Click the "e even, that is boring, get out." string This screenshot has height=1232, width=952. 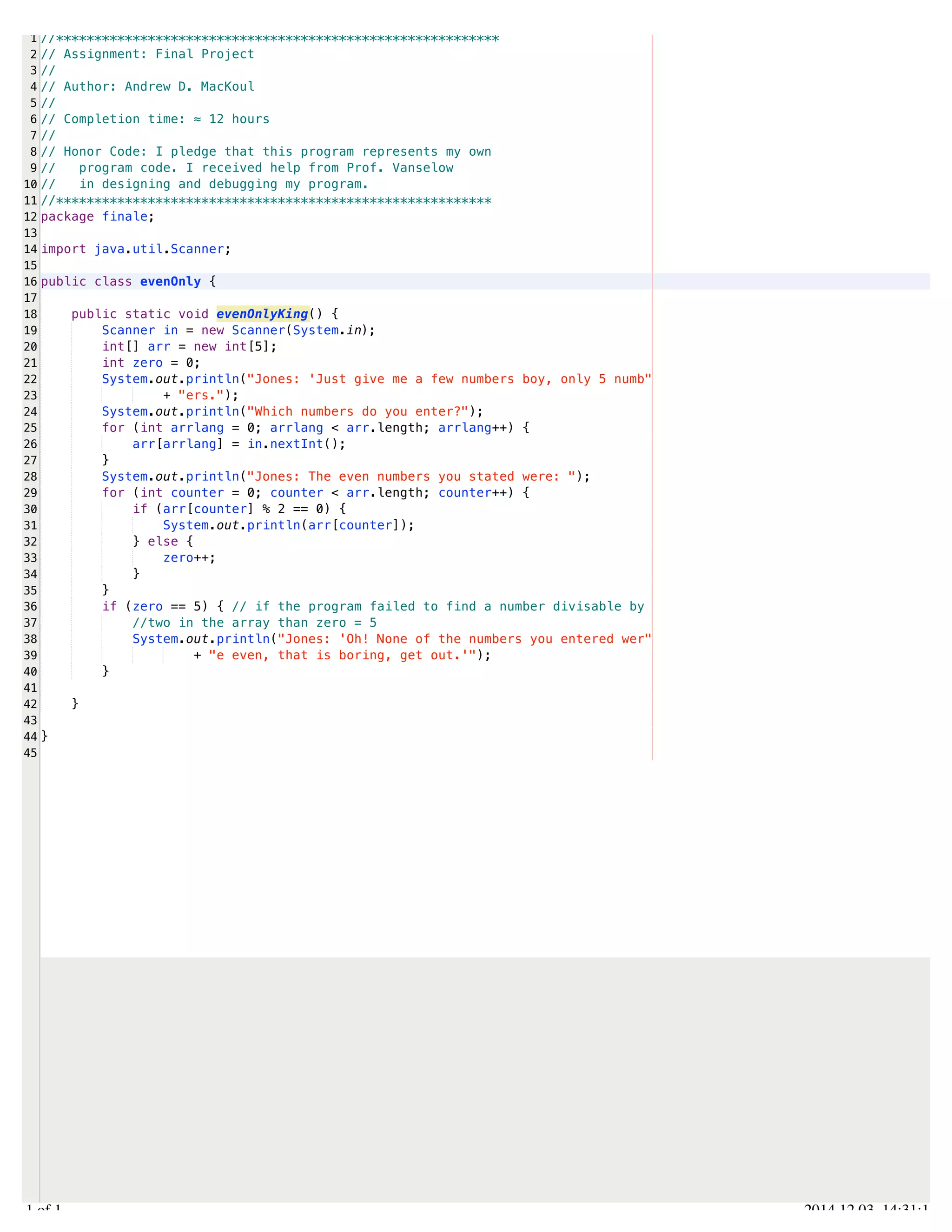[x=342, y=656]
